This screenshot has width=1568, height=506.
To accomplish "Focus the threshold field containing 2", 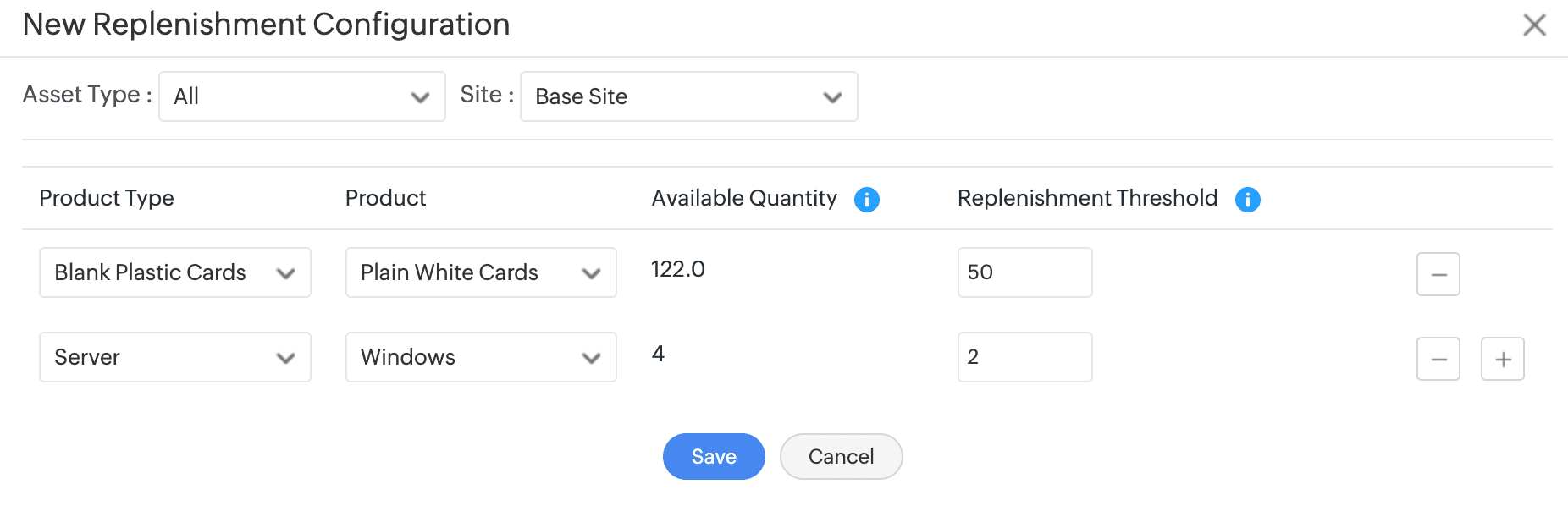I will 1024,357.
